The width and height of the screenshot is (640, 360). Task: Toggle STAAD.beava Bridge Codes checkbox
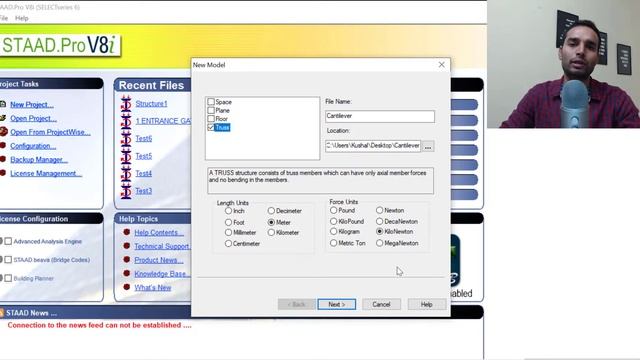8,260
